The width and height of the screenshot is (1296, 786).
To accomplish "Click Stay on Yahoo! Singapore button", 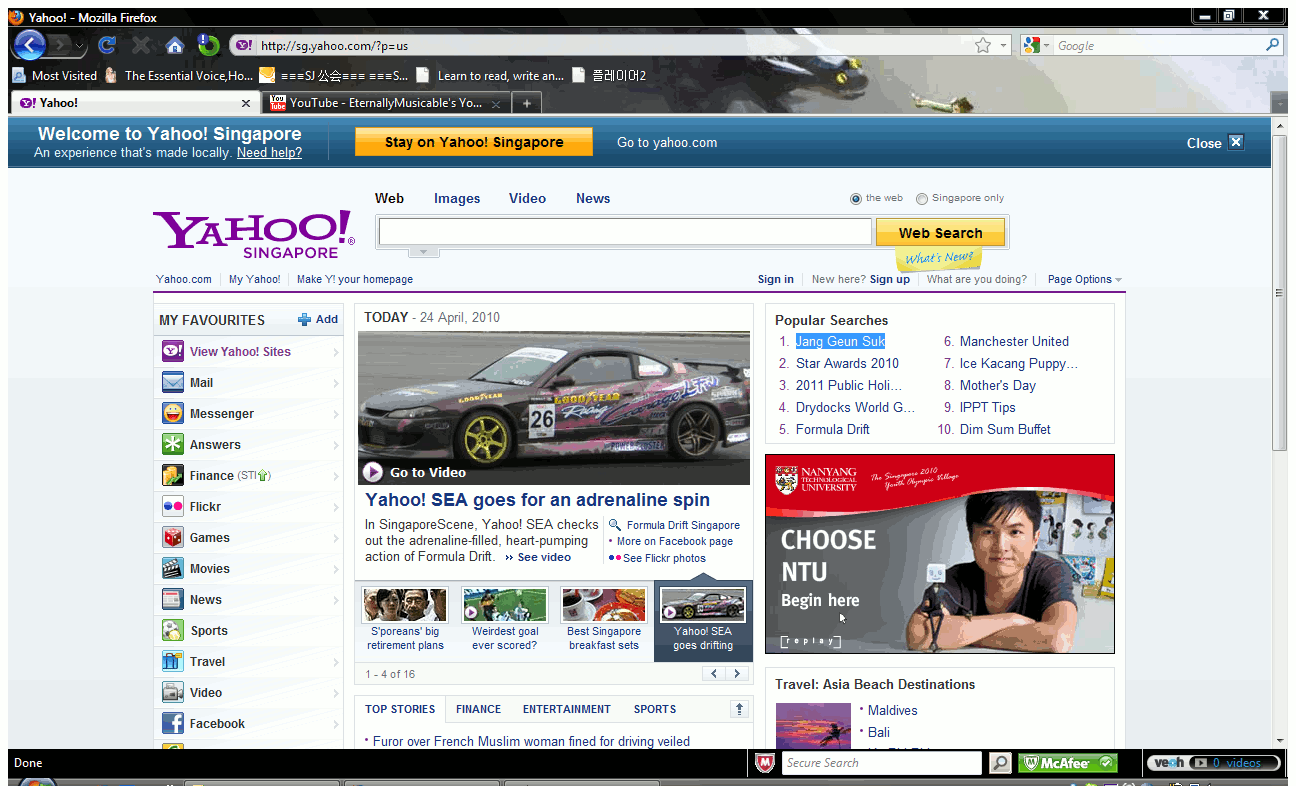I will (474, 142).
